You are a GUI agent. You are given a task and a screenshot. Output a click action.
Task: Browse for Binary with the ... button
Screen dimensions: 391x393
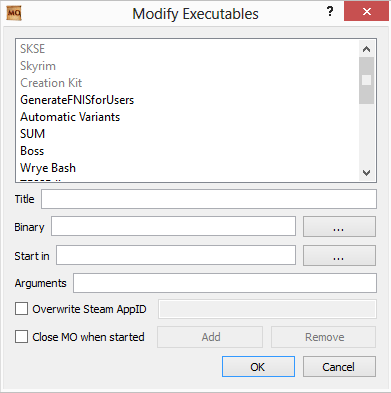[x=339, y=227]
